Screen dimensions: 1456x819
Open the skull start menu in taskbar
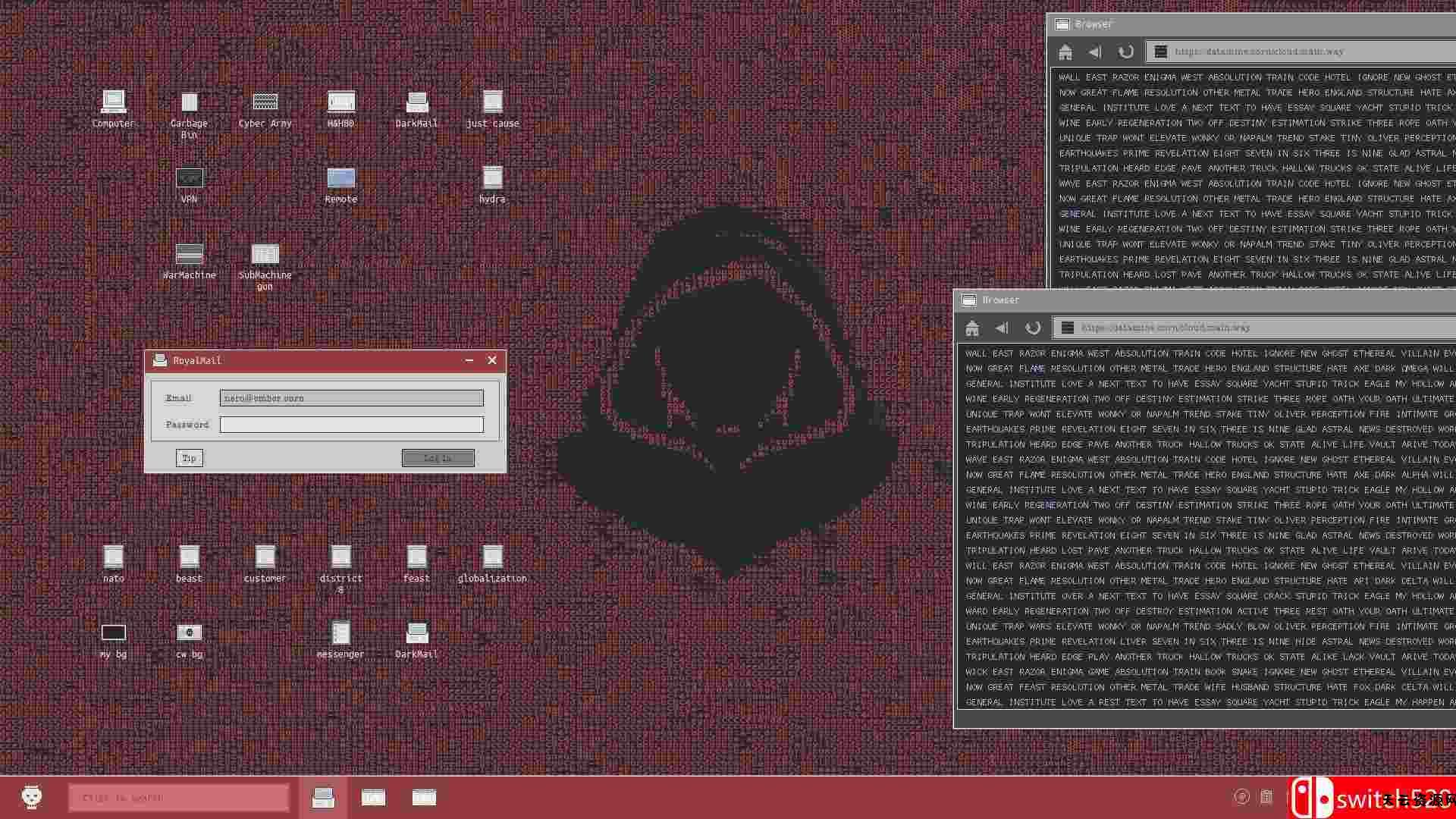[31, 797]
